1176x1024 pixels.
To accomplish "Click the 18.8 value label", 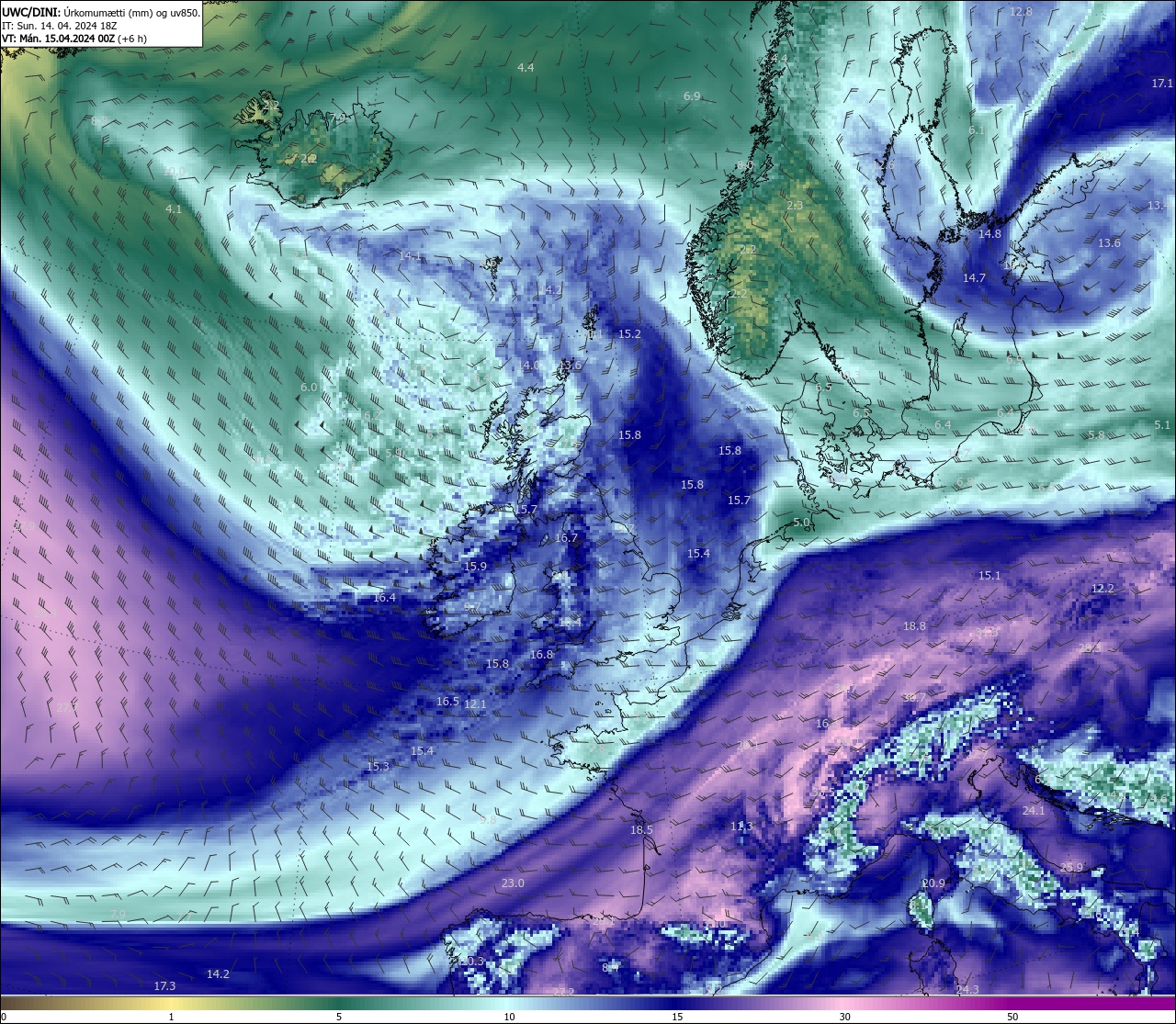I will [x=914, y=626].
